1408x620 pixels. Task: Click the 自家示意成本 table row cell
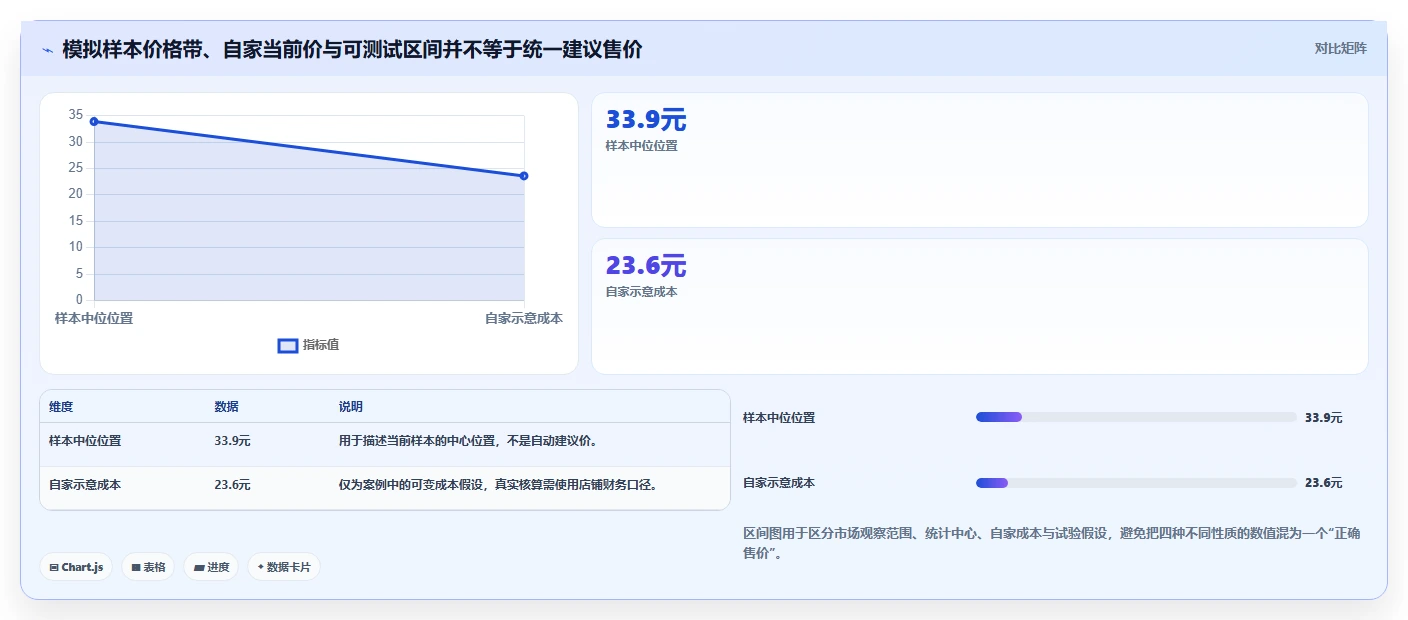coord(85,485)
